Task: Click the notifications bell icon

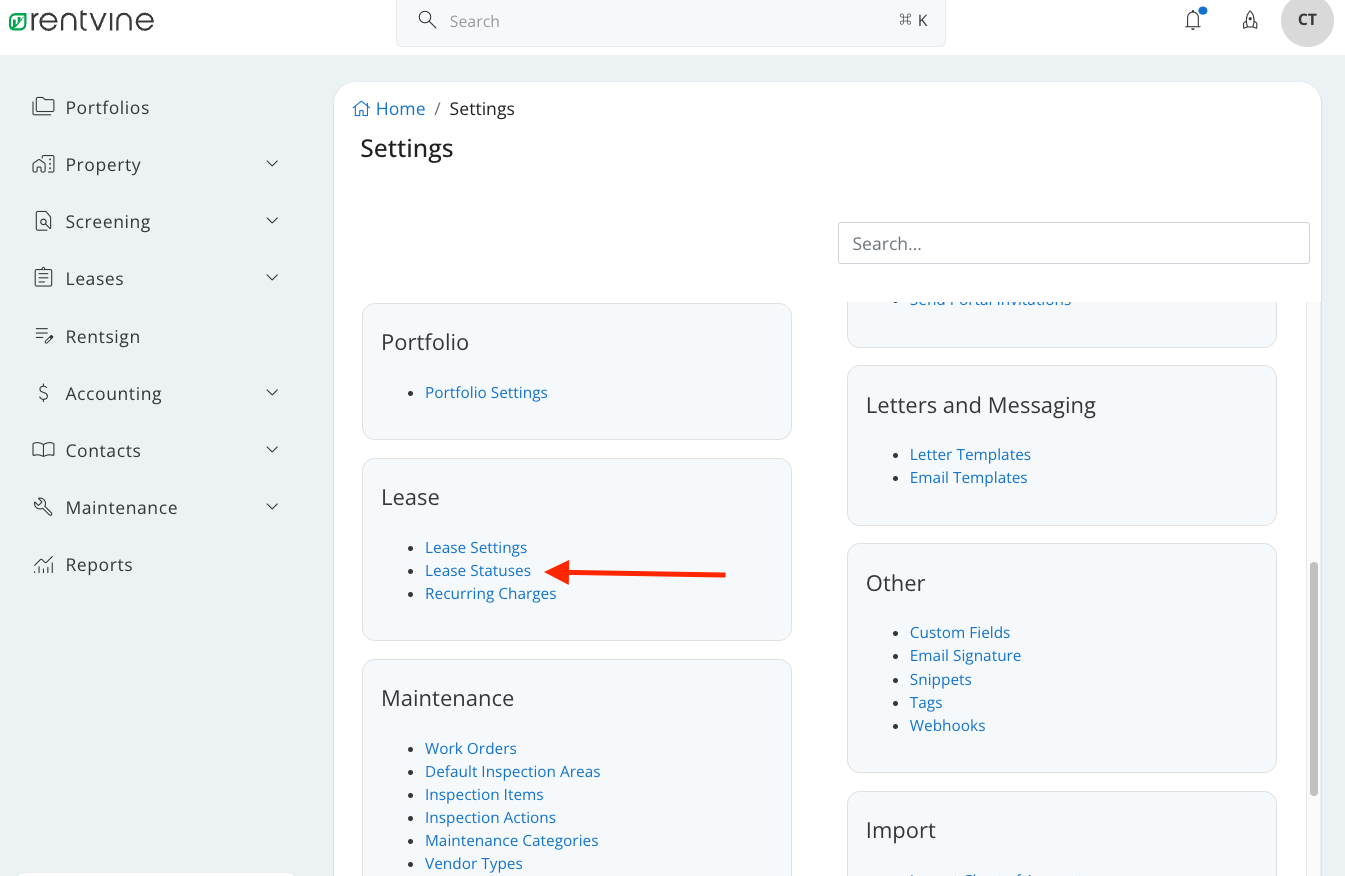Action: pos(1193,21)
